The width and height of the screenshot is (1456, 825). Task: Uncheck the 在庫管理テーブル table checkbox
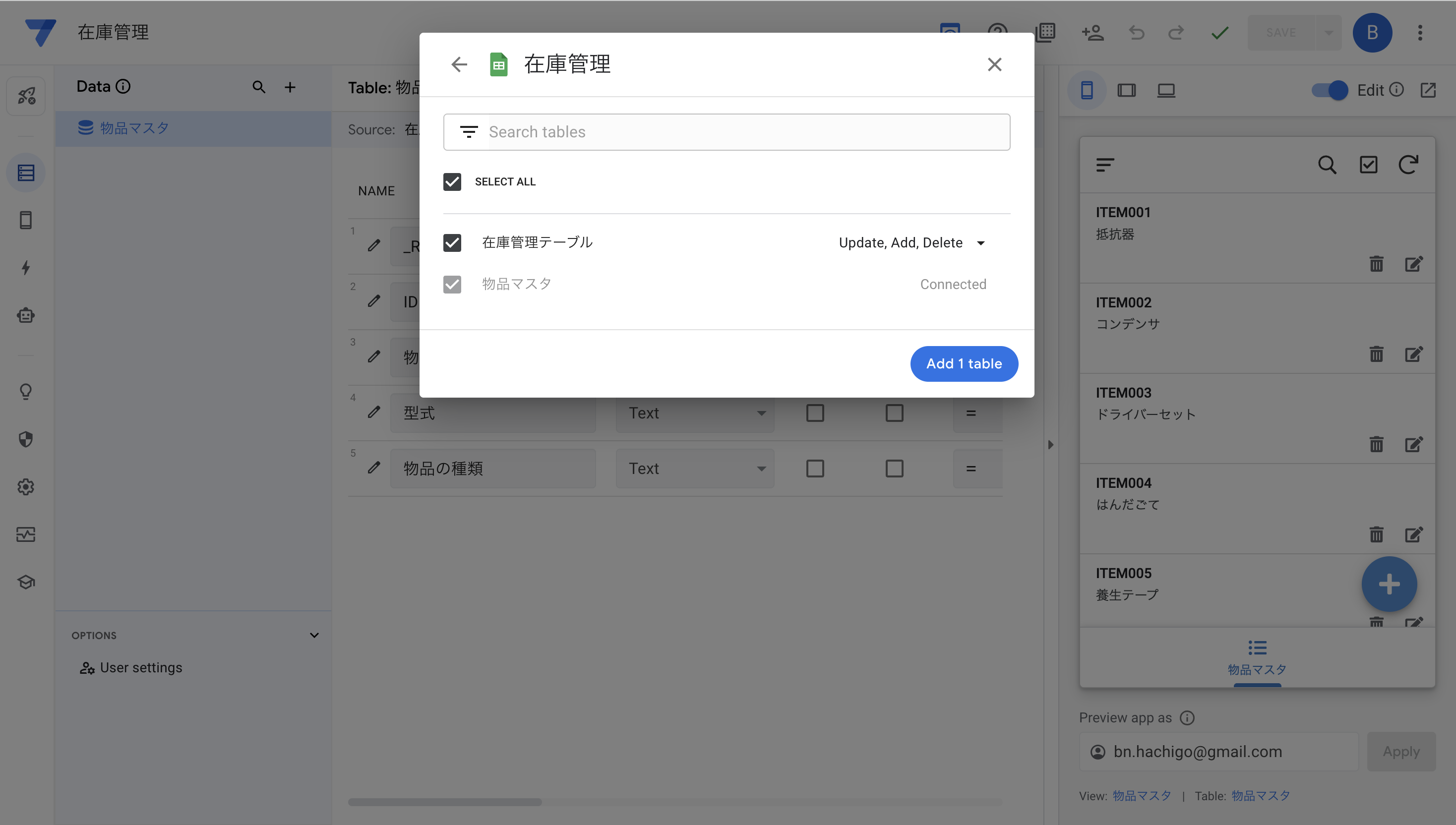452,243
